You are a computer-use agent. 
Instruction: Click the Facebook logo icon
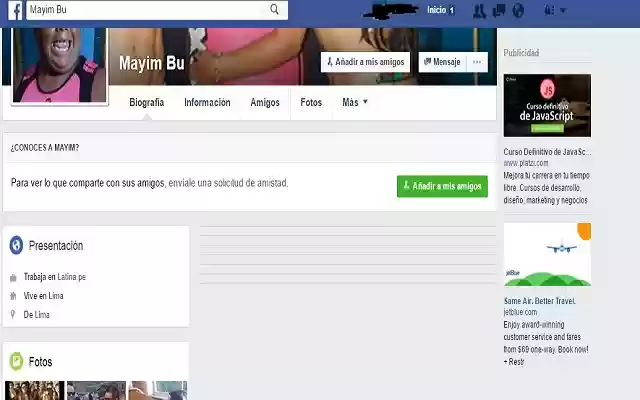(x=15, y=10)
